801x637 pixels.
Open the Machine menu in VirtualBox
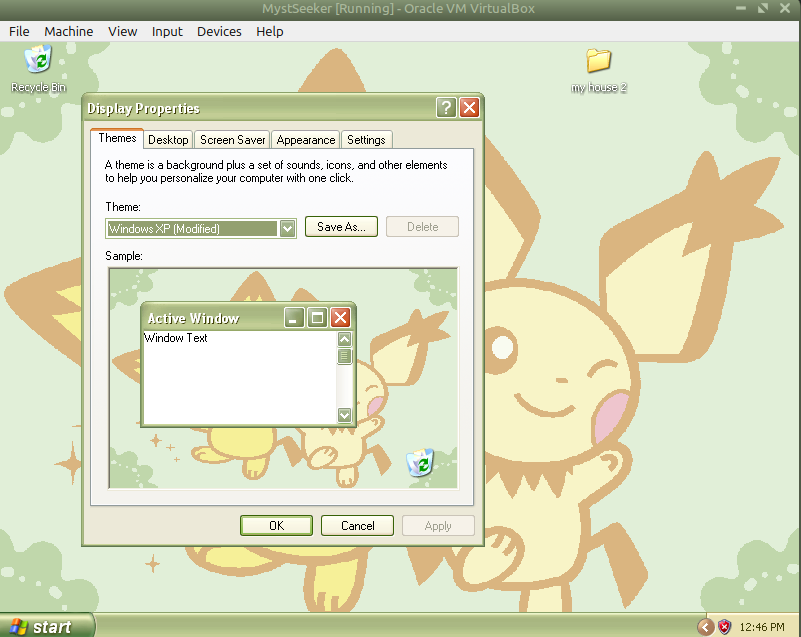68,31
